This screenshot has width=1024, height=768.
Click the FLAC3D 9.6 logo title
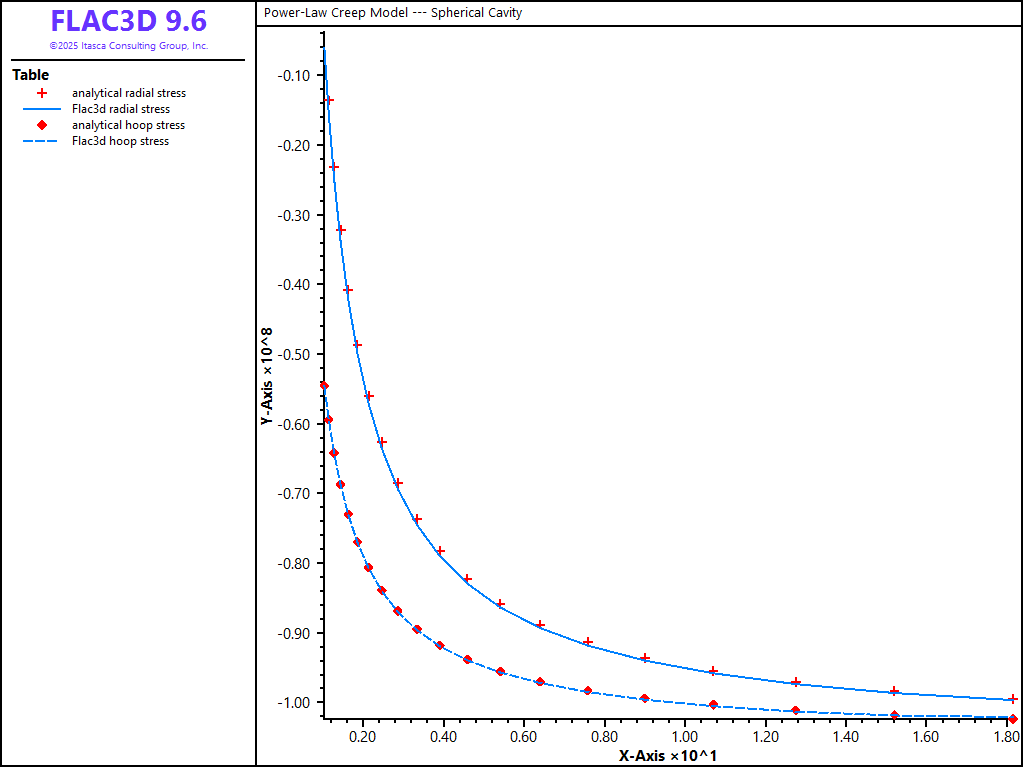(x=128, y=22)
